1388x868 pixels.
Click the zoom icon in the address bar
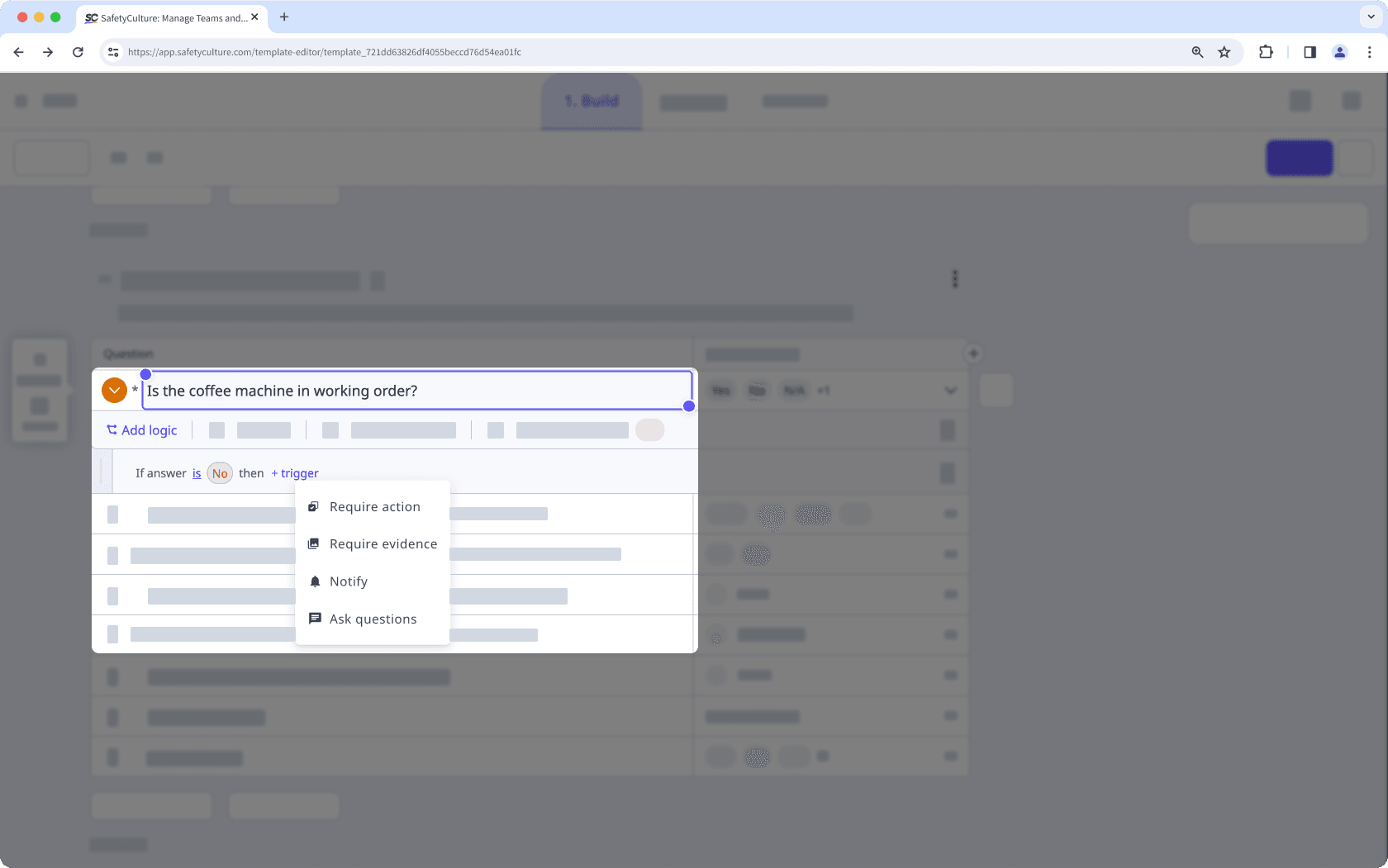[1196, 51]
